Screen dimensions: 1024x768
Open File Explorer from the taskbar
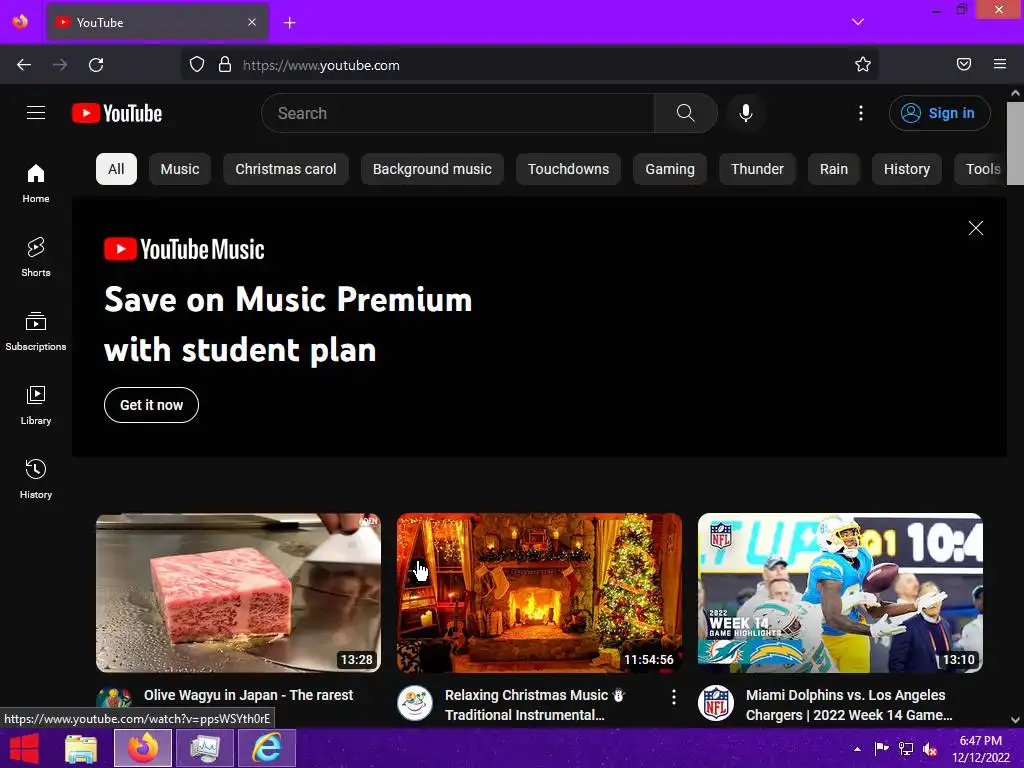81,748
